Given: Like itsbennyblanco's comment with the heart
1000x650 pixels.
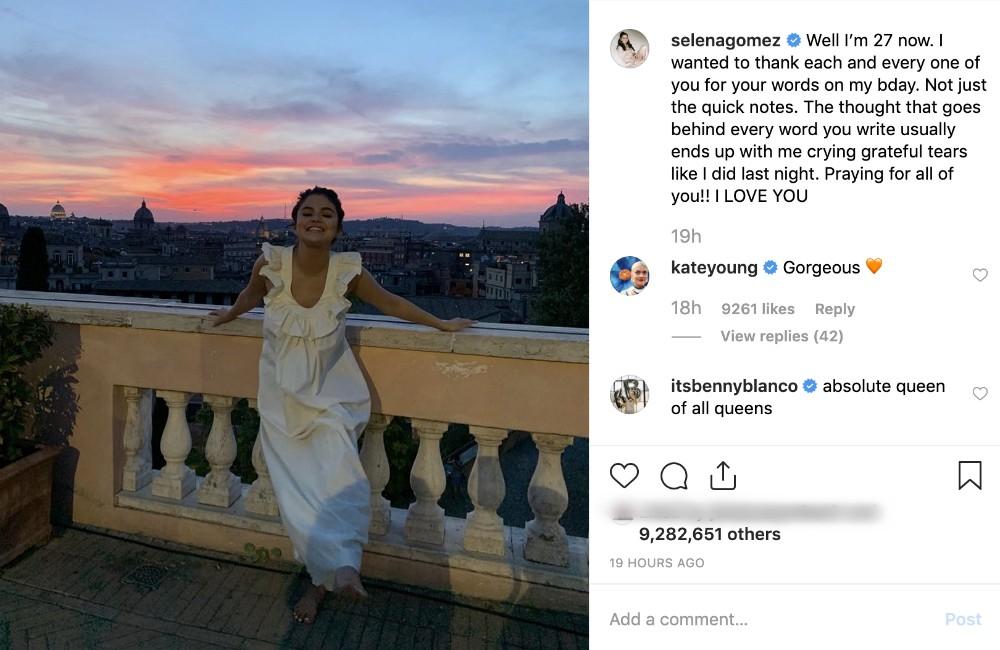Looking at the screenshot, I should (980, 394).
